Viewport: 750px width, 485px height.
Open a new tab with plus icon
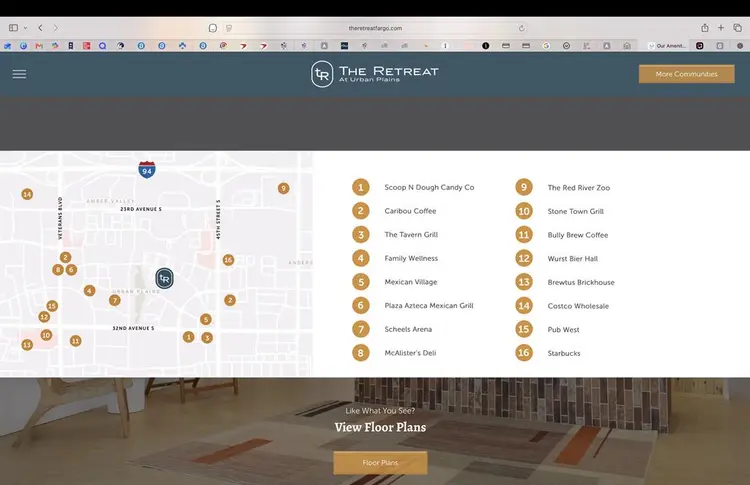(x=721, y=28)
